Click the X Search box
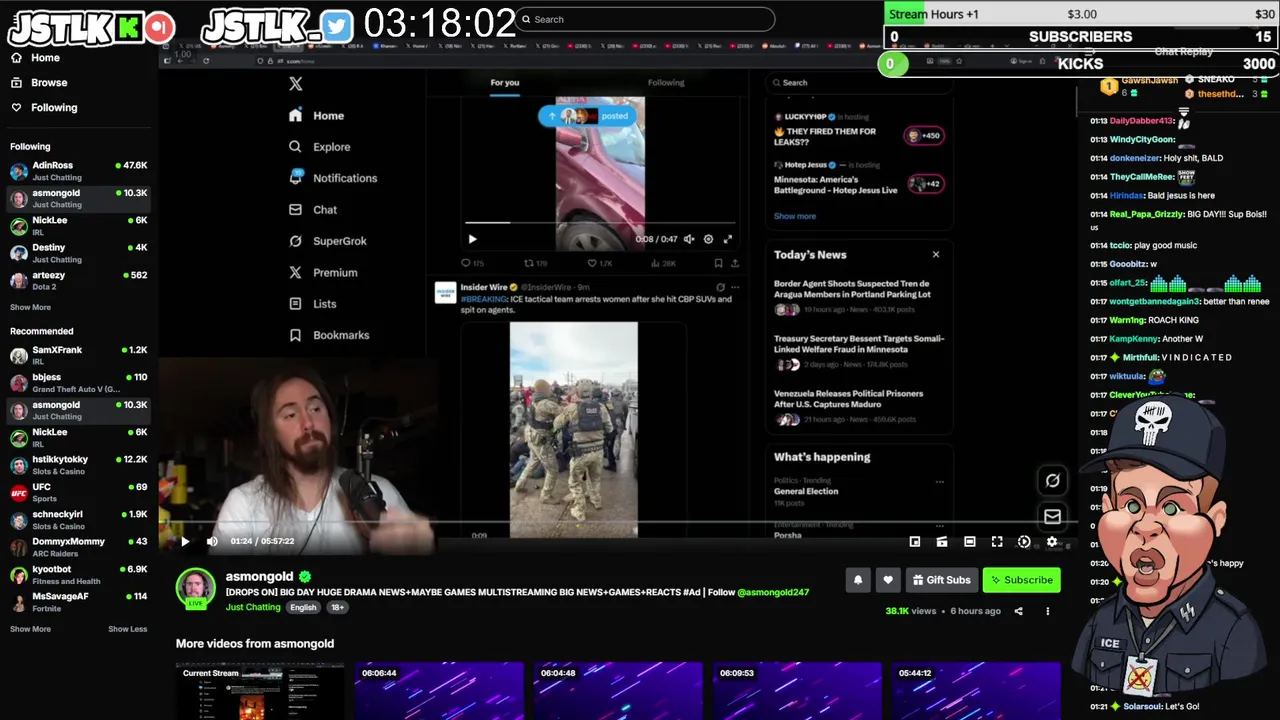The height and width of the screenshot is (720, 1280). pos(860,83)
